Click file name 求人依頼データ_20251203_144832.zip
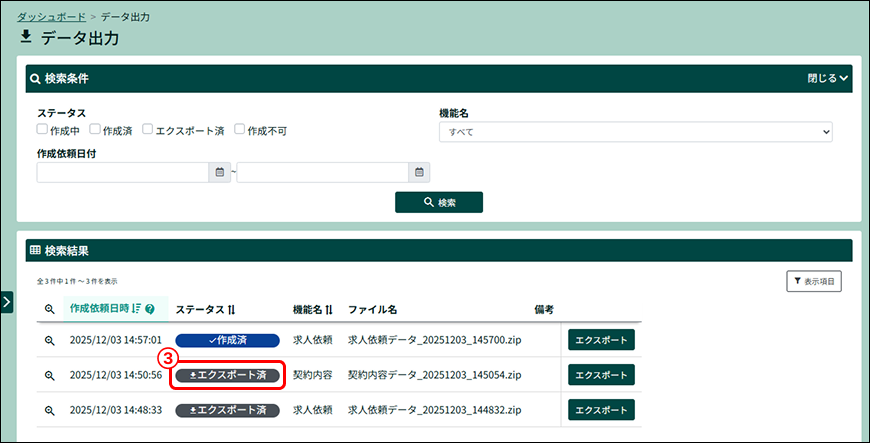Image resolution: width=870 pixels, height=443 pixels. [434, 410]
